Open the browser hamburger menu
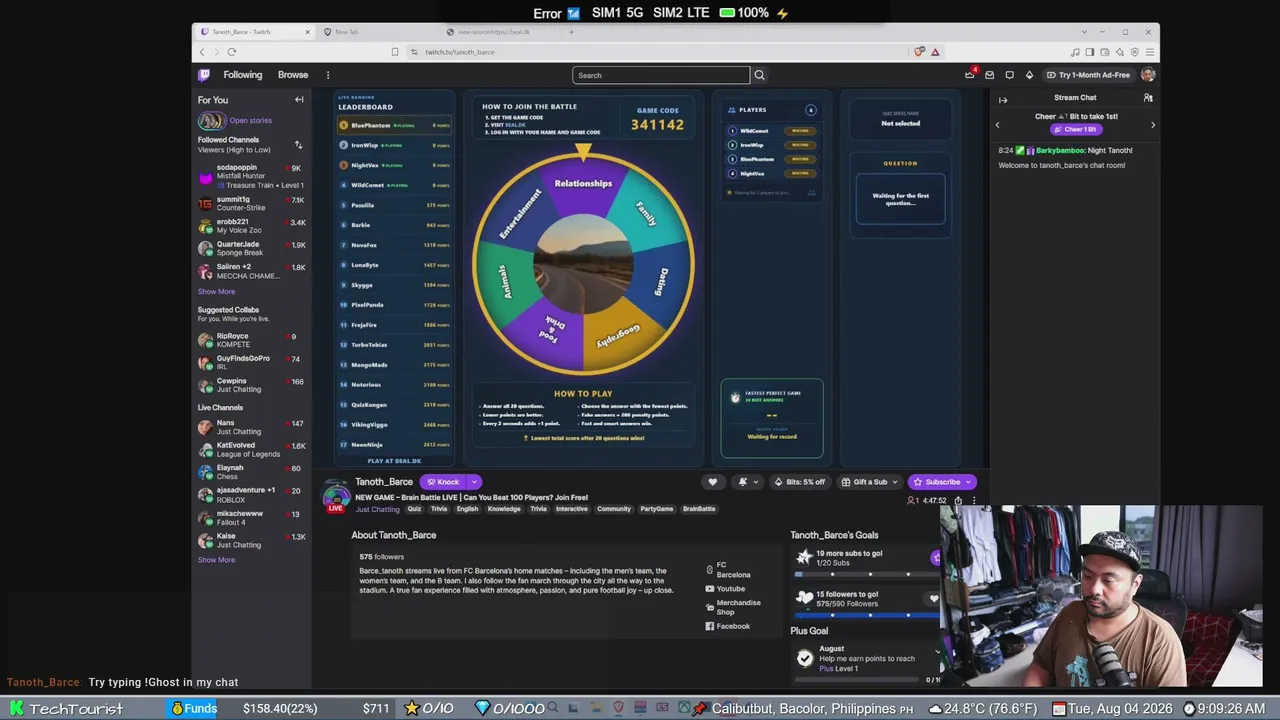1280x720 pixels. click(x=1148, y=52)
